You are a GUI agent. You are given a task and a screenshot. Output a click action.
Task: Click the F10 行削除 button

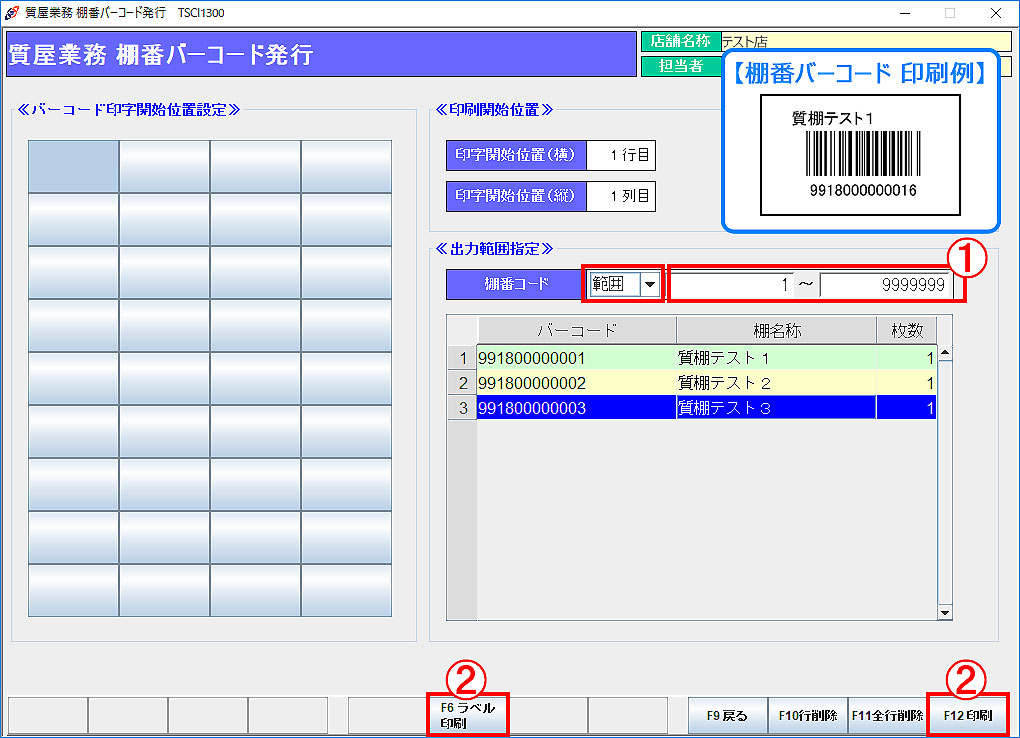coord(808,716)
